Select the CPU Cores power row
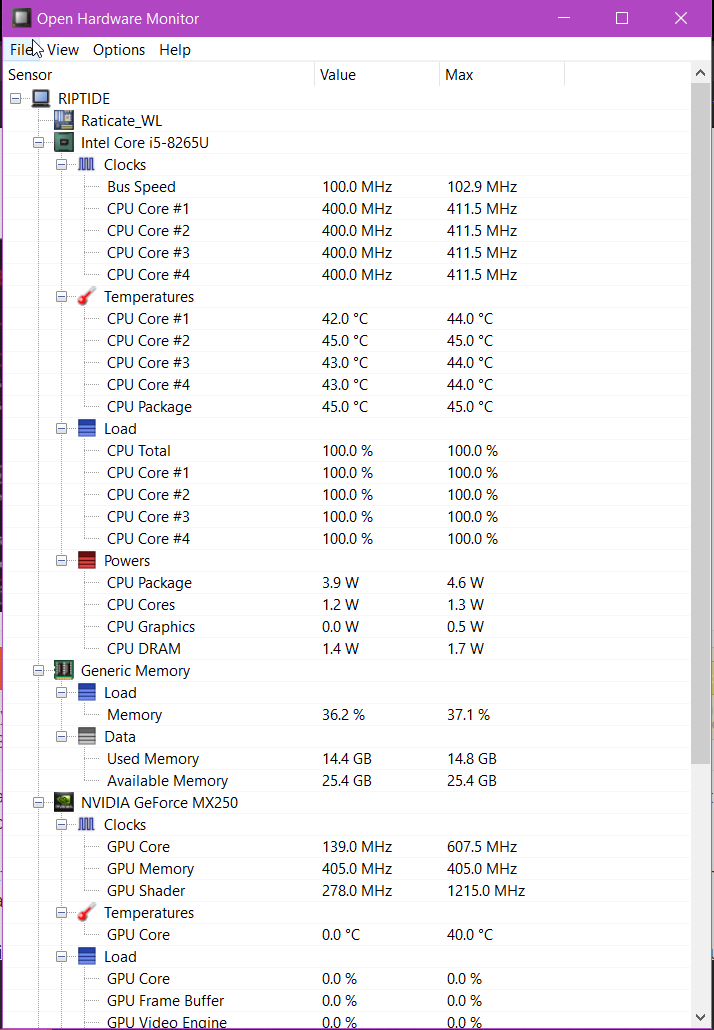714x1030 pixels. [x=347, y=604]
